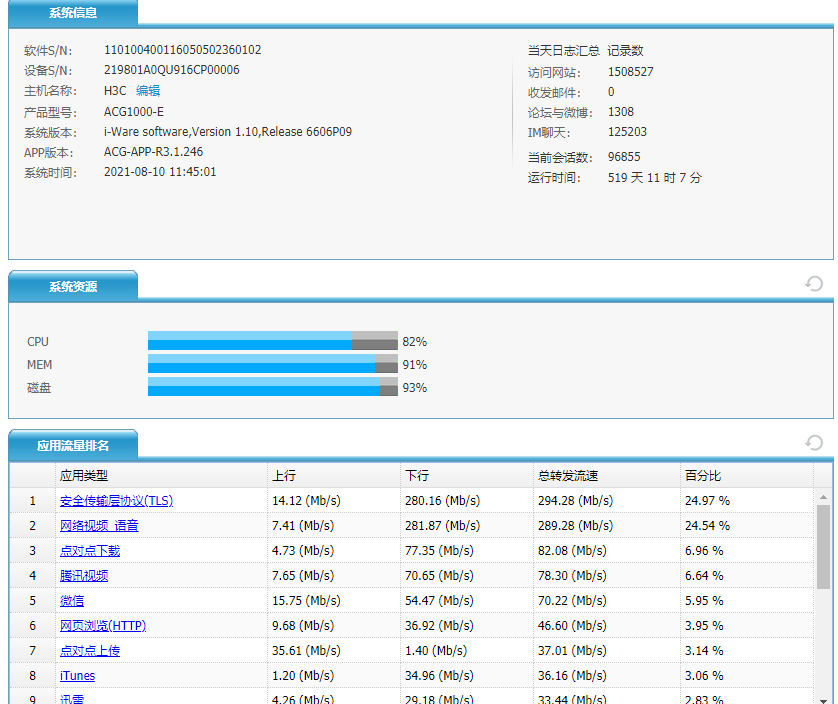Click uptime value 519 天 11 时 7 分
838x704 pixels.
coord(654,177)
